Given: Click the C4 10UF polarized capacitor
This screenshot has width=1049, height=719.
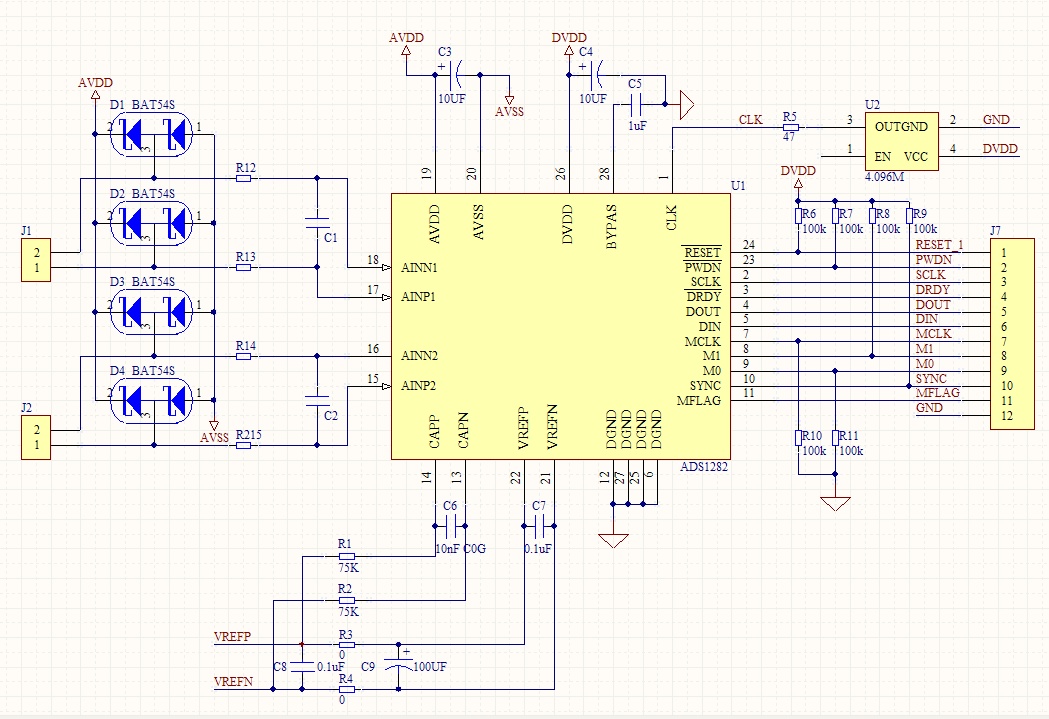Looking at the screenshot, I should 598,75.
